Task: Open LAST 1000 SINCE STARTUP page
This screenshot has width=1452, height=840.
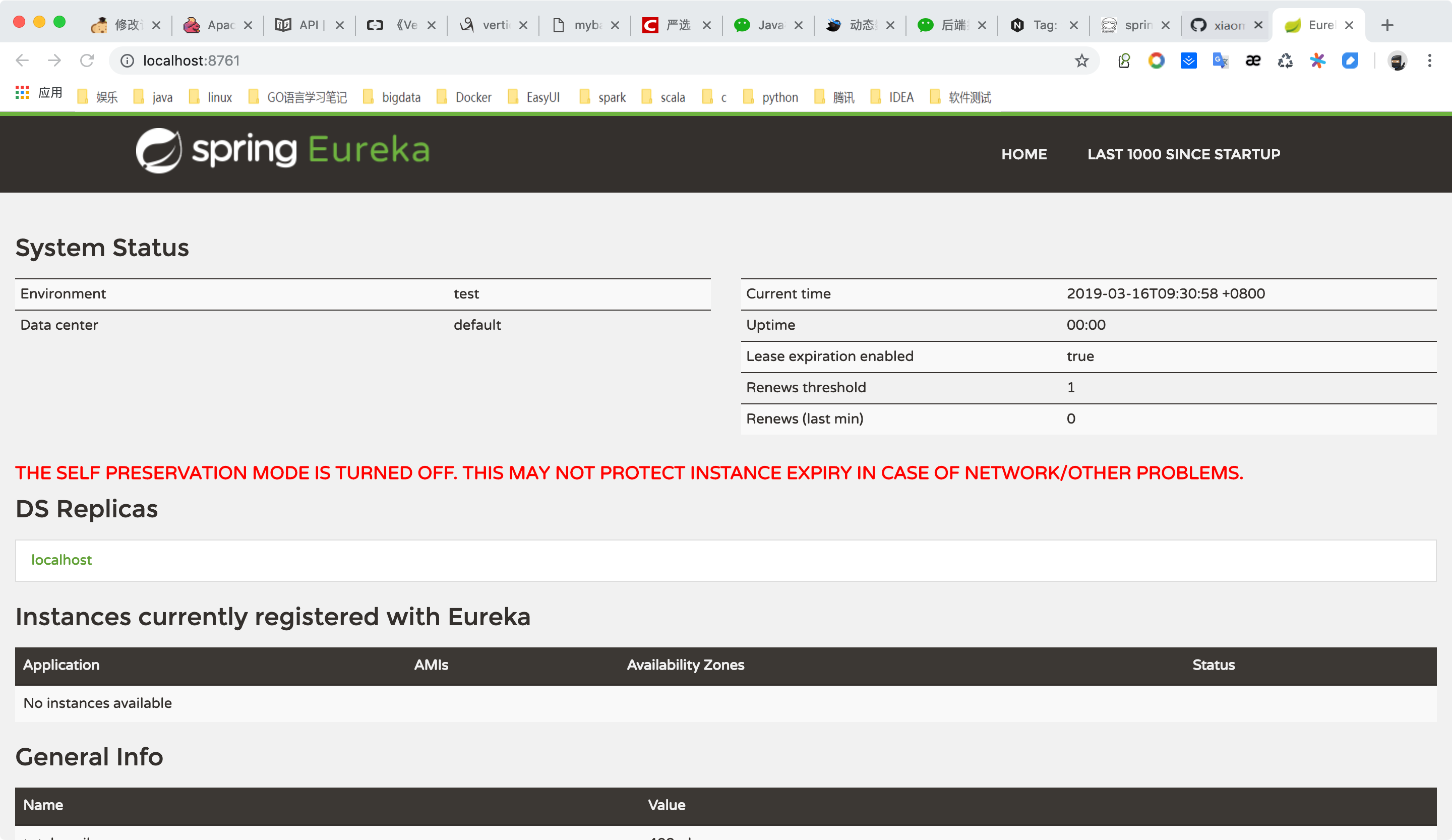Action: (1183, 154)
